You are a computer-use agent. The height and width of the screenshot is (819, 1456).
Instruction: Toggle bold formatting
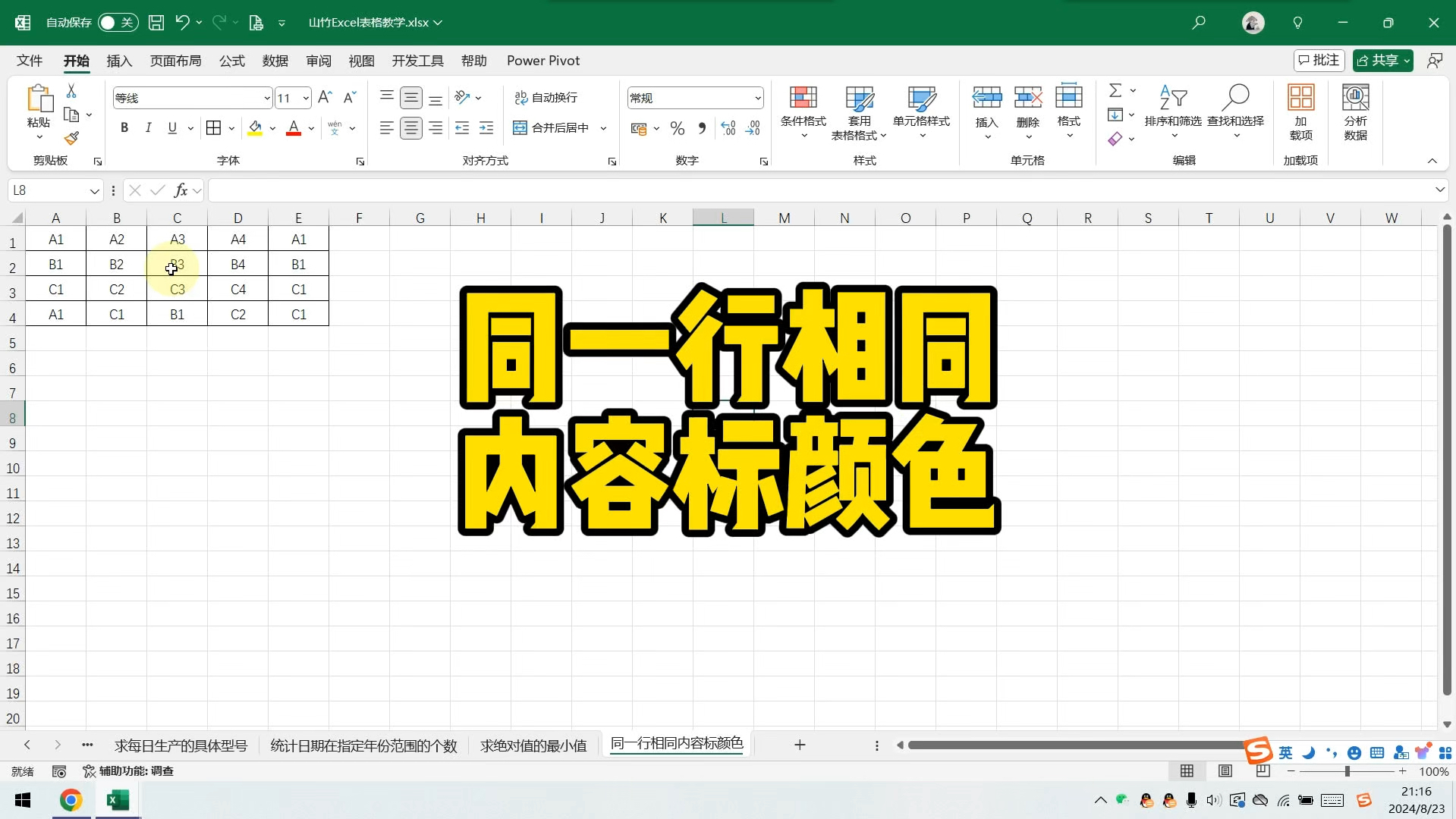124,127
